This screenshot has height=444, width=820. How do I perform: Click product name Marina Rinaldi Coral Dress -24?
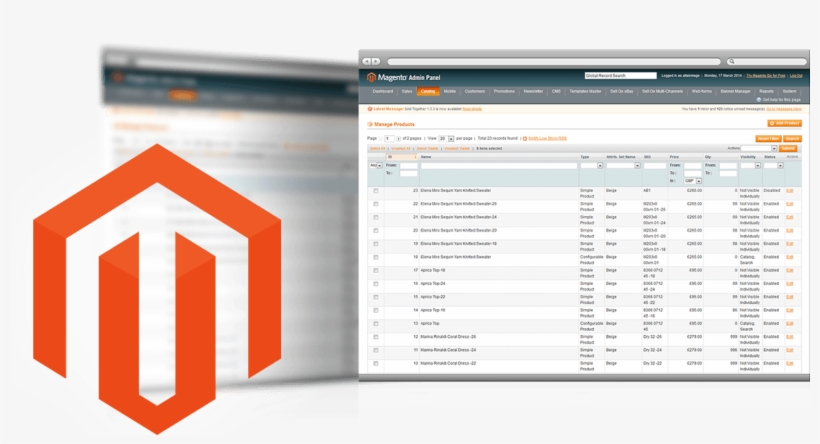tap(448, 350)
